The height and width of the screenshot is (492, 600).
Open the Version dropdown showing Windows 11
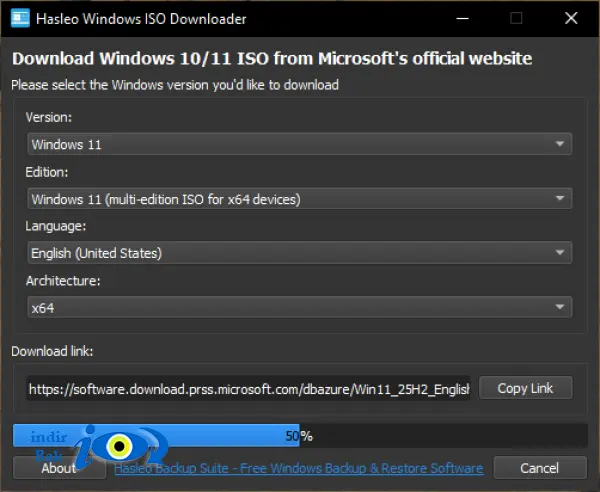[x=300, y=144]
